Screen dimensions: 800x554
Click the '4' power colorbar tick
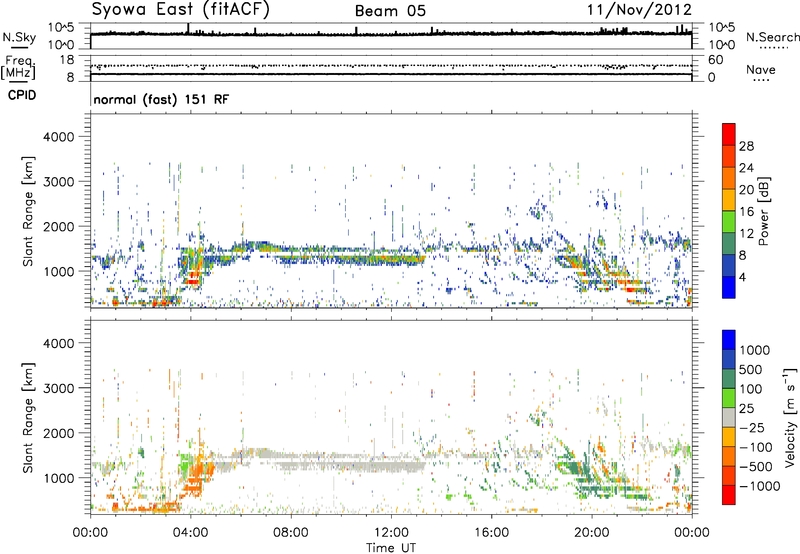[742, 277]
